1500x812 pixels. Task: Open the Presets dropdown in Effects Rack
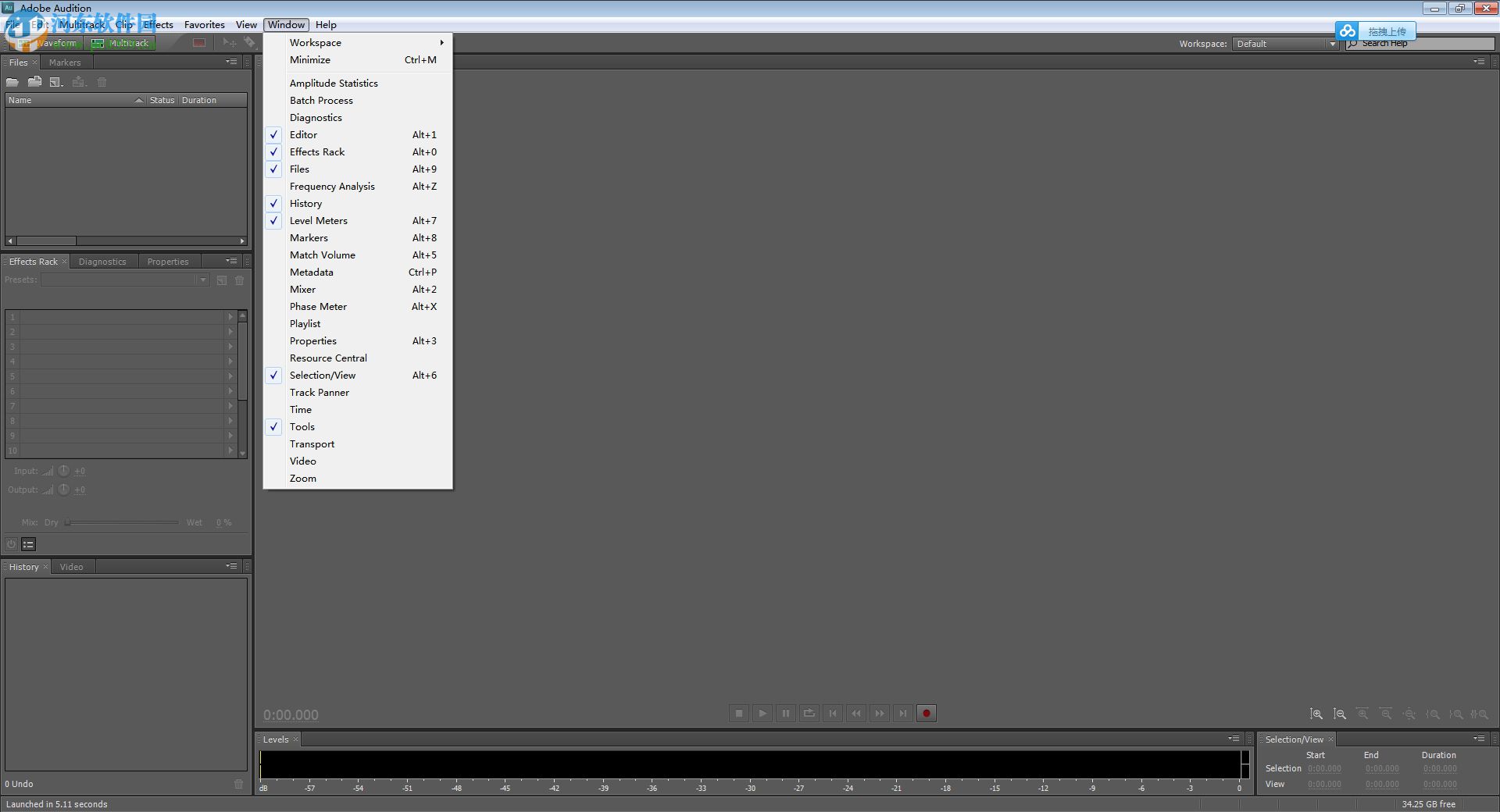[202, 280]
